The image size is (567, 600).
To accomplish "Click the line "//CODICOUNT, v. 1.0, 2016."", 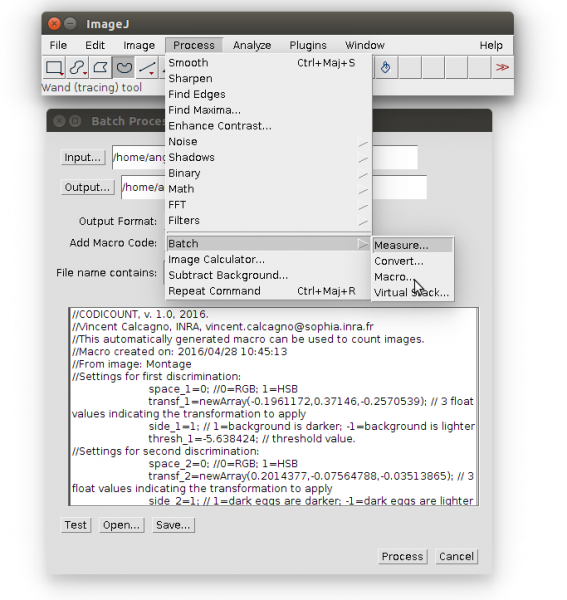I will (x=140, y=314).
